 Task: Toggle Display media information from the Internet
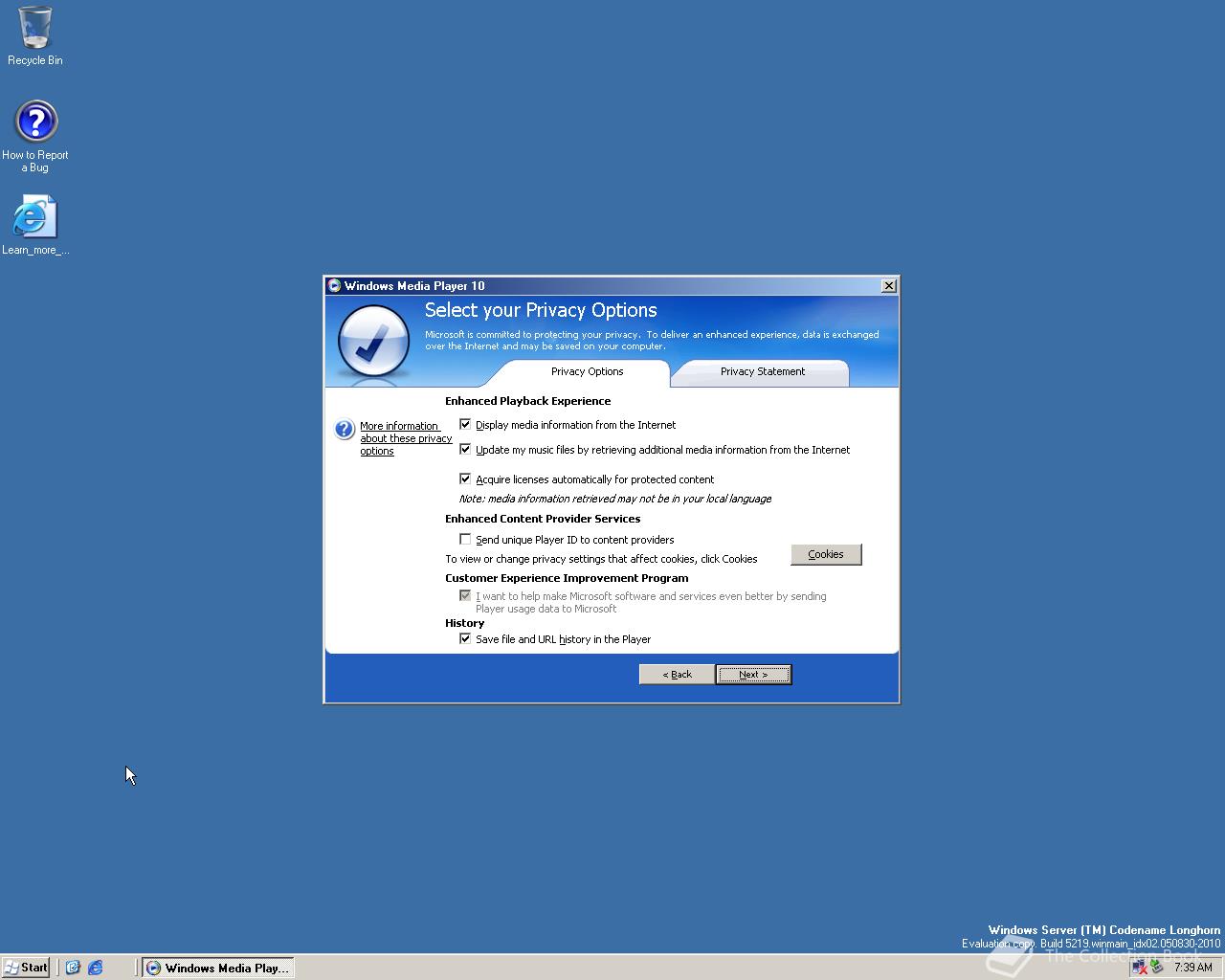point(465,424)
